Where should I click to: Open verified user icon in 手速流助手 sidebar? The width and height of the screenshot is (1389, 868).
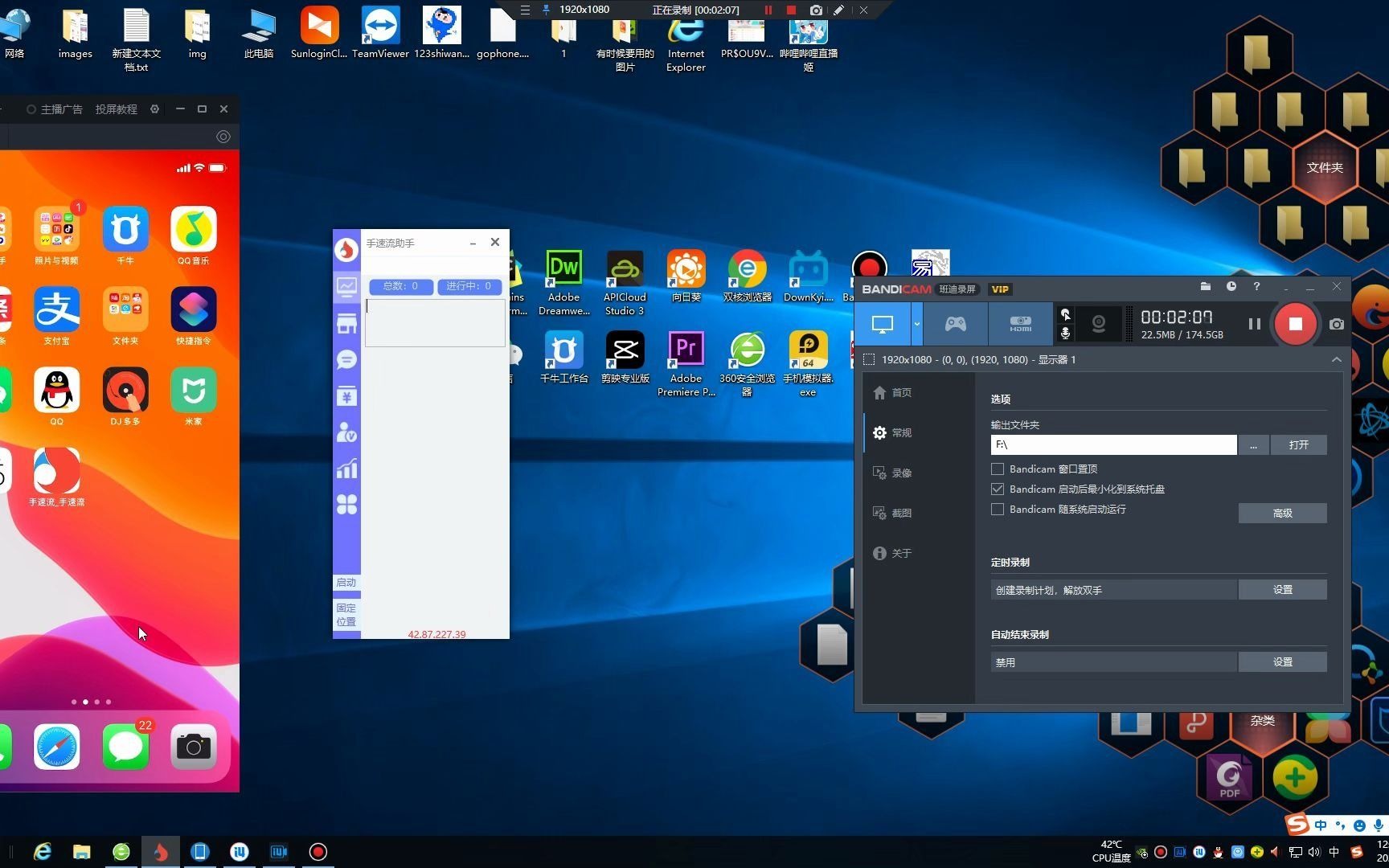346,432
